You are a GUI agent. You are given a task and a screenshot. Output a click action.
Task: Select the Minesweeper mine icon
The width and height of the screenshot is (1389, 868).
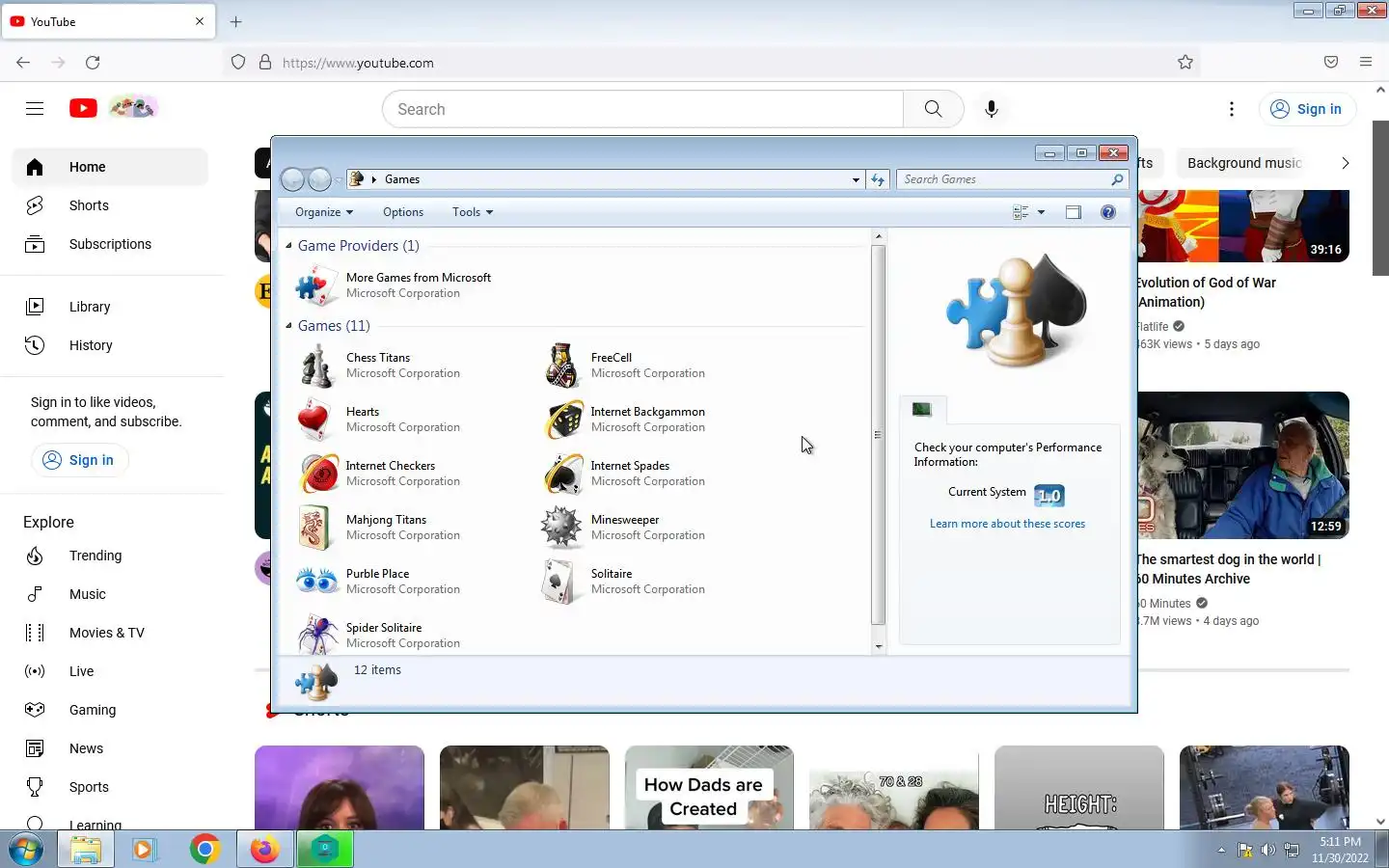pyautogui.click(x=563, y=528)
